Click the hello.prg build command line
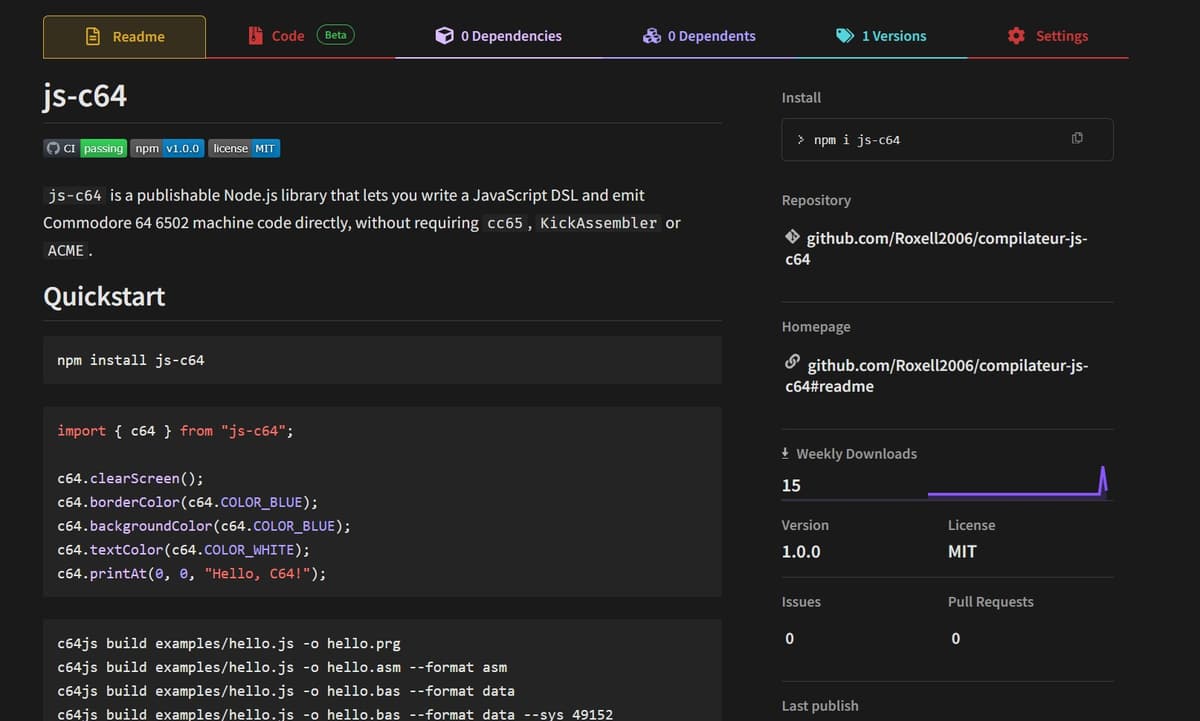 (228, 644)
